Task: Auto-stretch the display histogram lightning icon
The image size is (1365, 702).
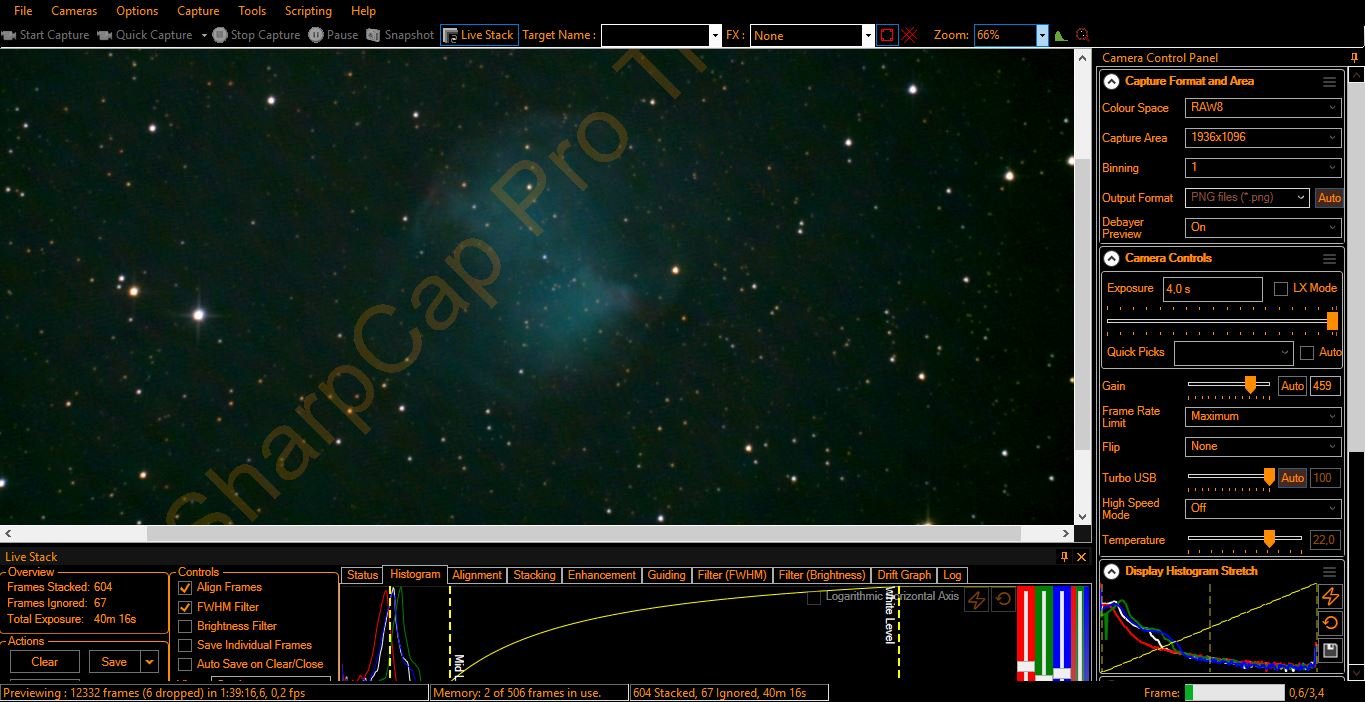Action: (x=1330, y=597)
